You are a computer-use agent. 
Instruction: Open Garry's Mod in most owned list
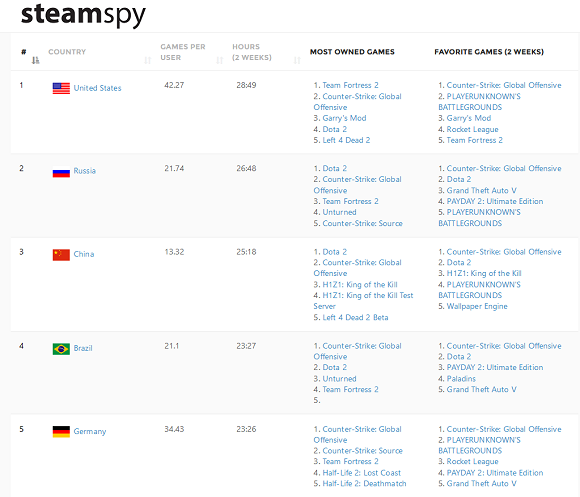(x=344, y=118)
